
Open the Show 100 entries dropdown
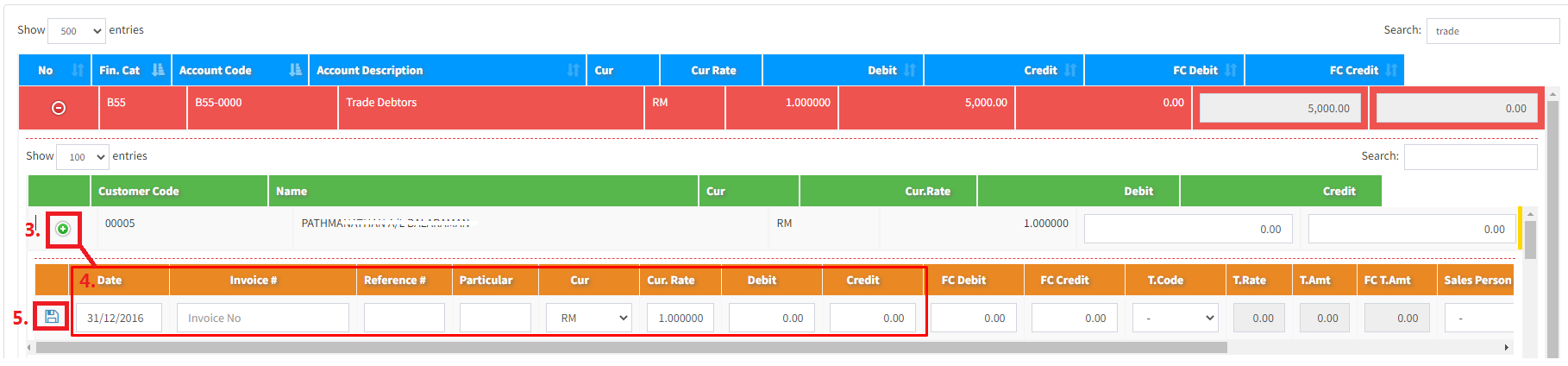[x=83, y=157]
